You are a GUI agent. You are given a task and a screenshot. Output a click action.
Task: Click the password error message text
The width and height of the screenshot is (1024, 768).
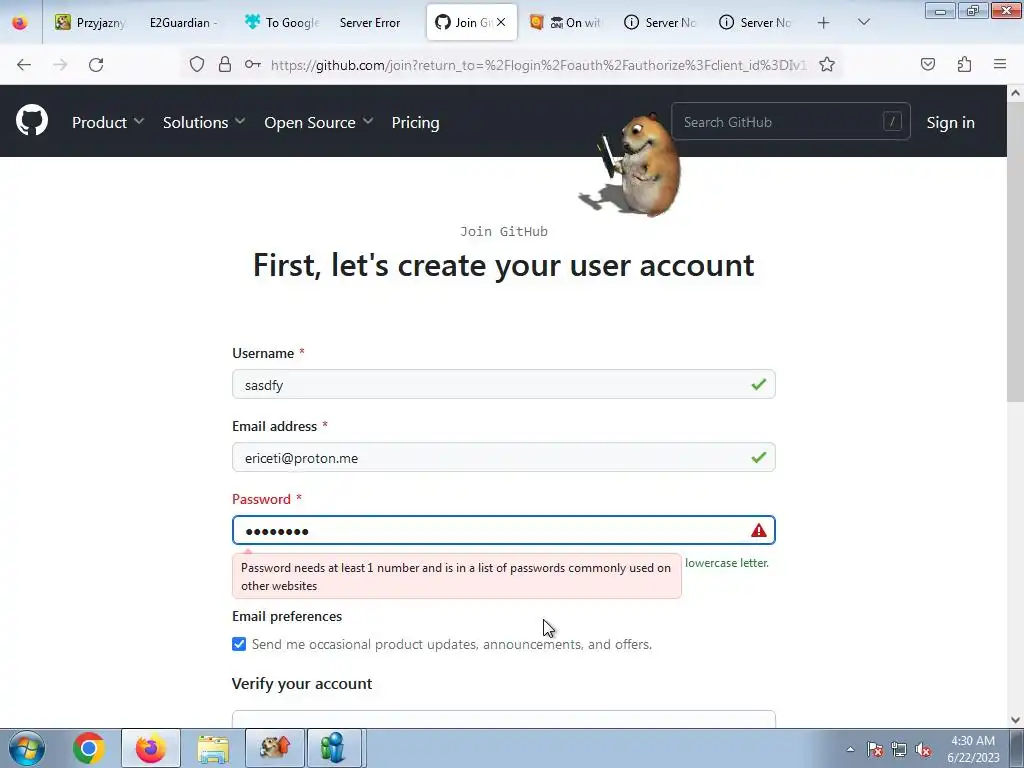click(x=456, y=577)
